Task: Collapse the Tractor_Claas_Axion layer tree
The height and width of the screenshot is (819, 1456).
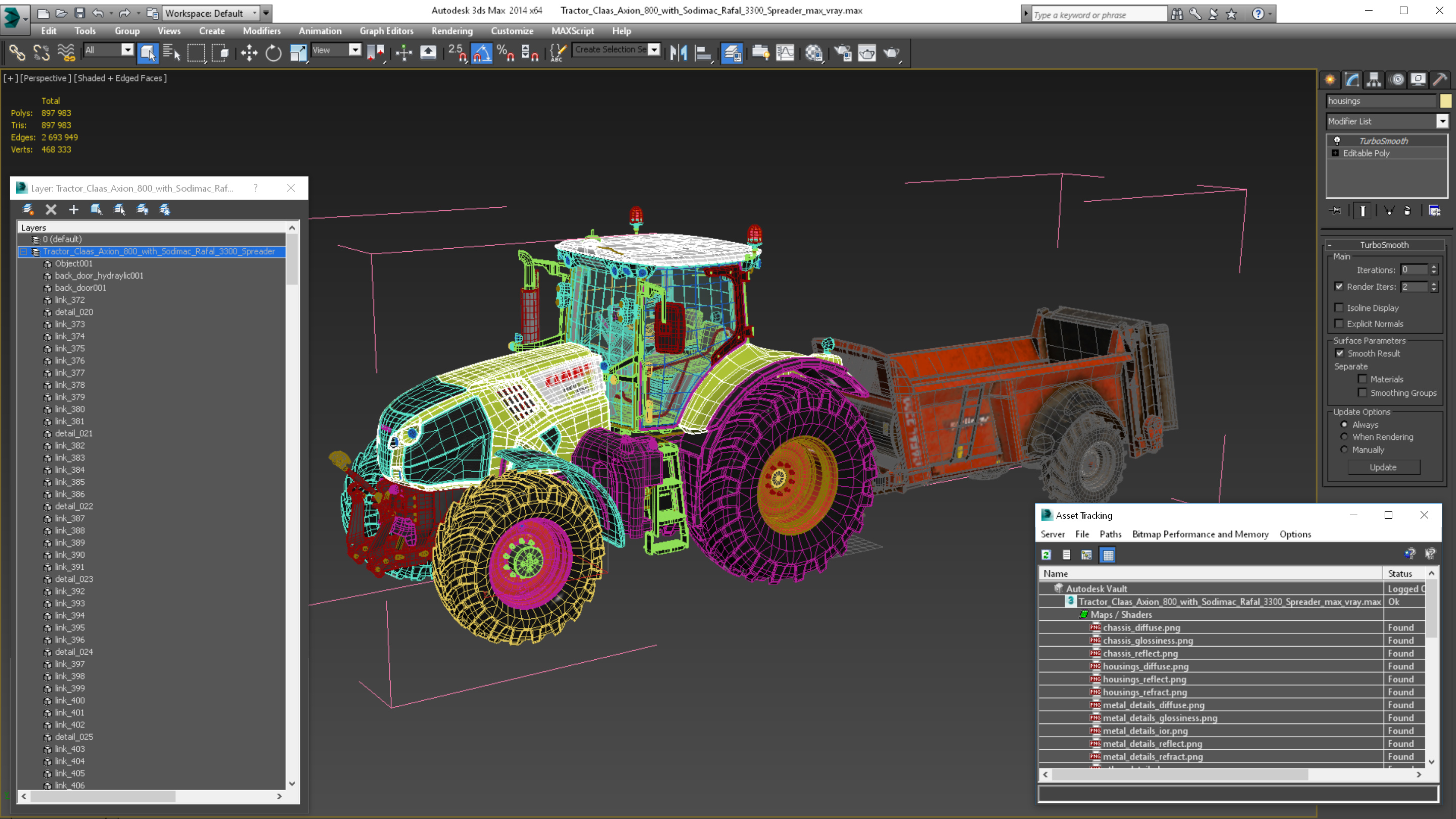Action: coord(24,252)
